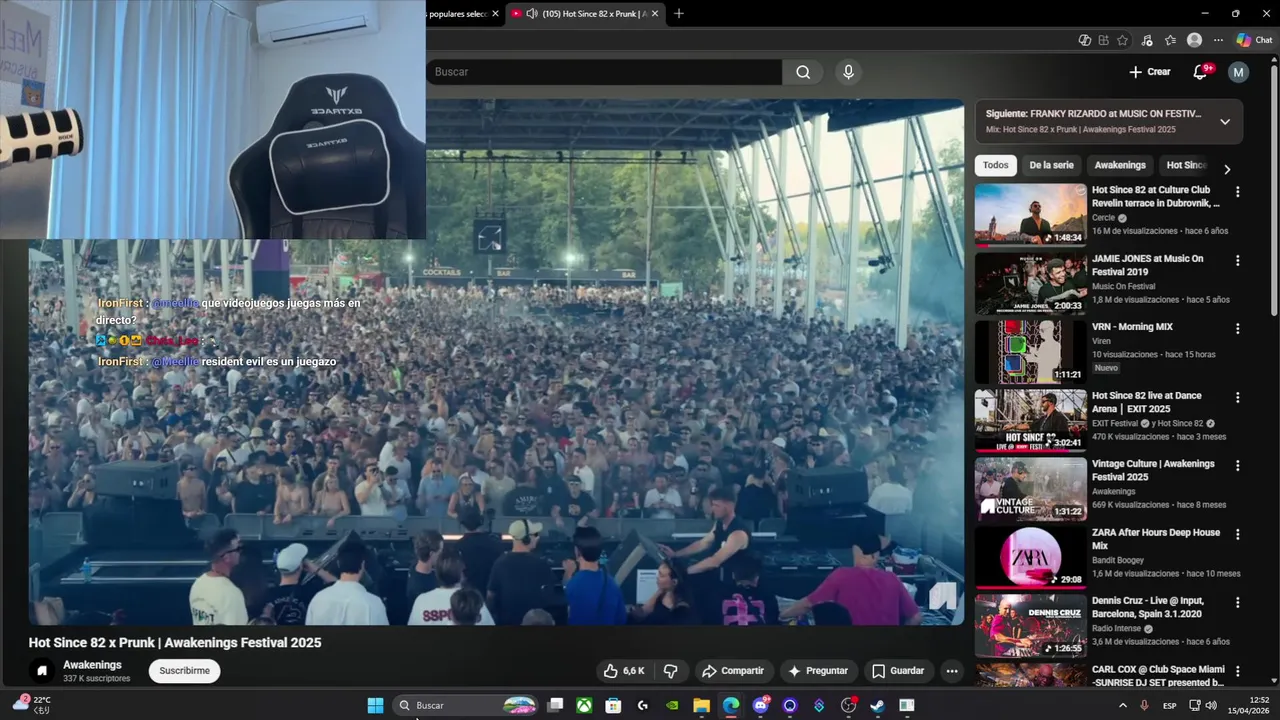Open options for Vintage Culture Awakenings video
Viewport: 1280px width, 720px height.
click(1237, 465)
